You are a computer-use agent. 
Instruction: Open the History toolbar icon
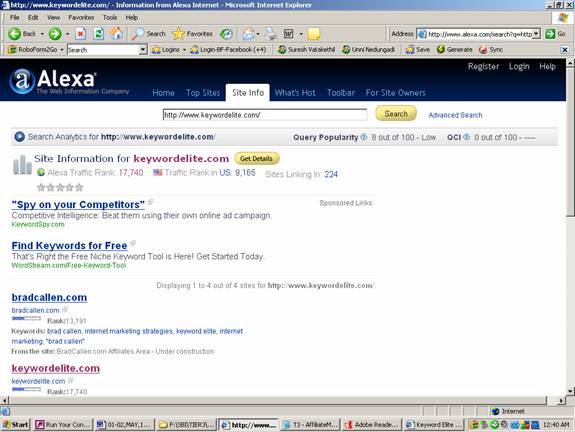[x=226, y=34]
